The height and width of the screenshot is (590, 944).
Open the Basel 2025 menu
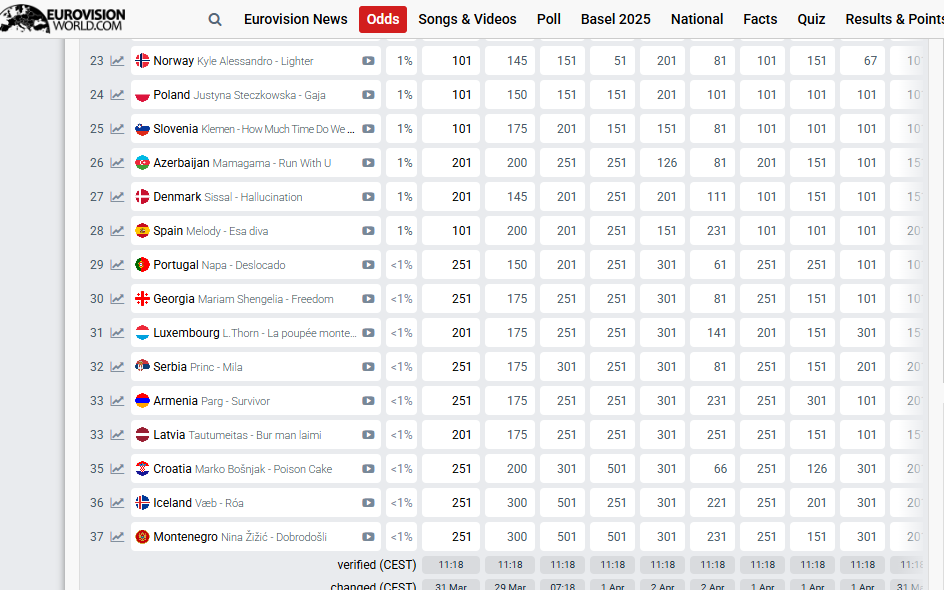[x=615, y=19]
